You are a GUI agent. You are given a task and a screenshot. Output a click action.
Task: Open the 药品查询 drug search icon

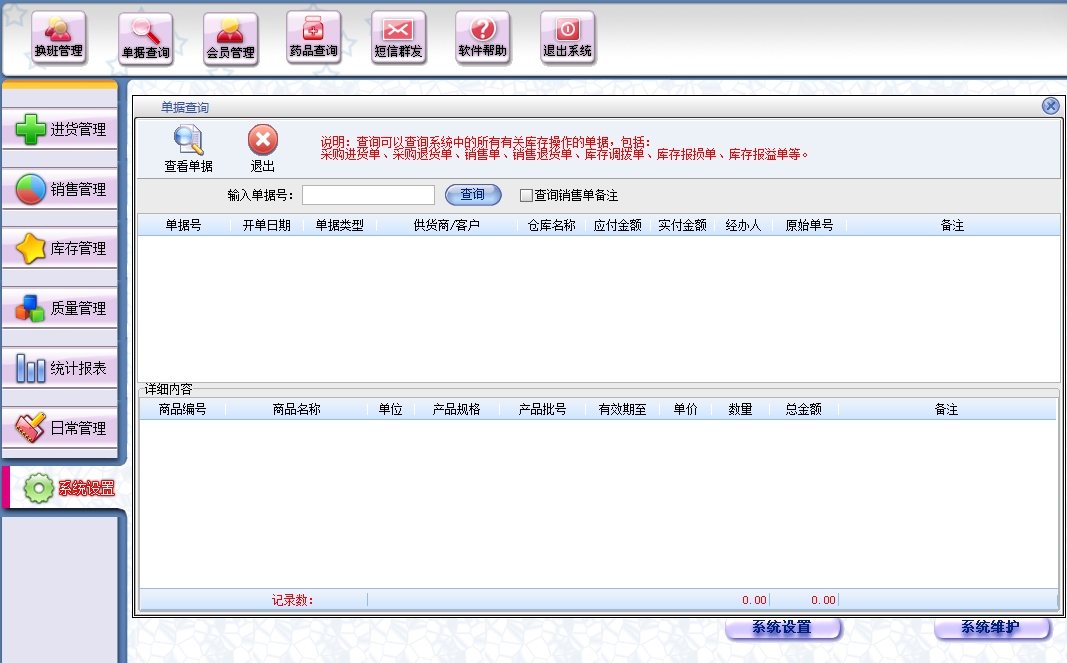(x=313, y=38)
